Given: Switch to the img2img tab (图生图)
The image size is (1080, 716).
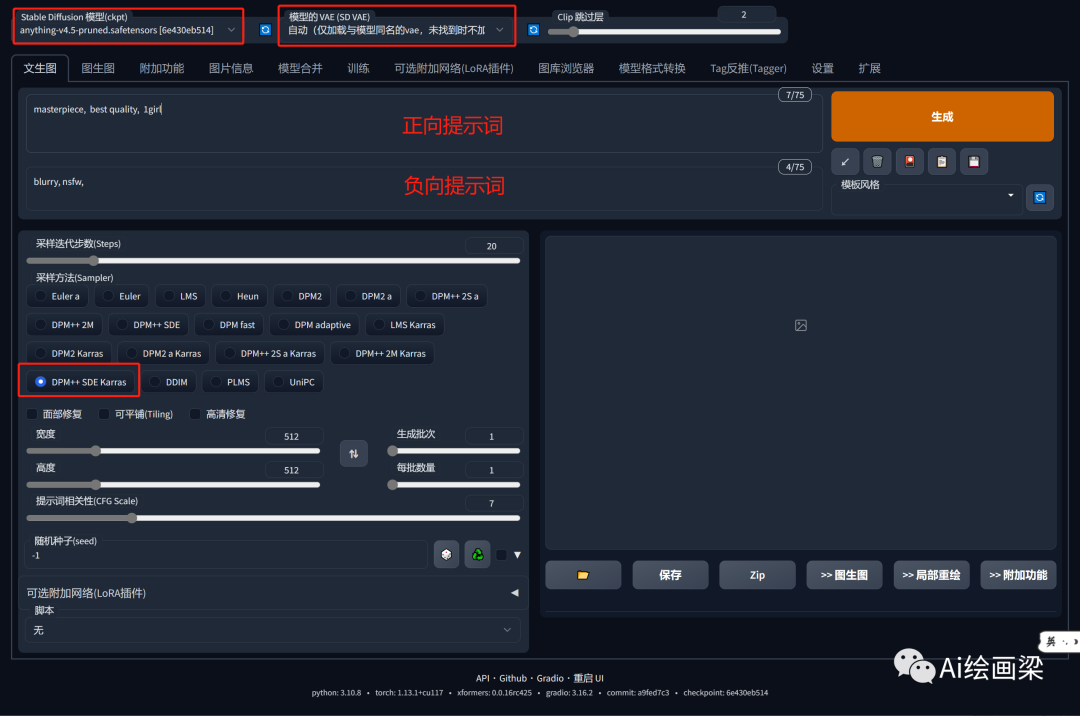Looking at the screenshot, I should (x=98, y=68).
